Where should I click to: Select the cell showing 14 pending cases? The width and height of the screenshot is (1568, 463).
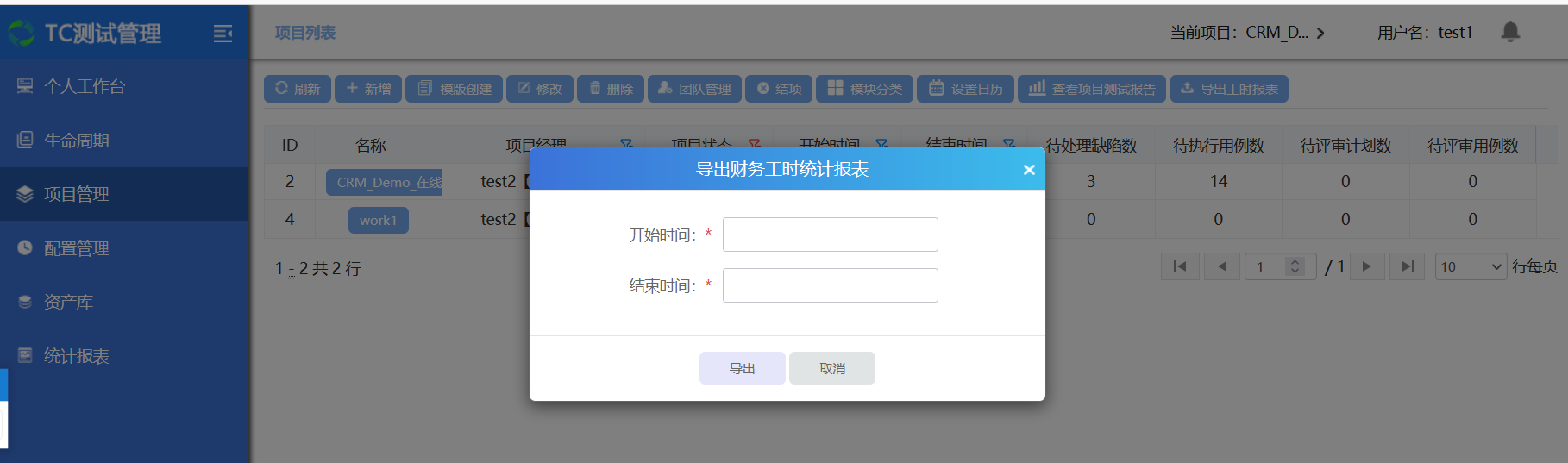click(1219, 181)
